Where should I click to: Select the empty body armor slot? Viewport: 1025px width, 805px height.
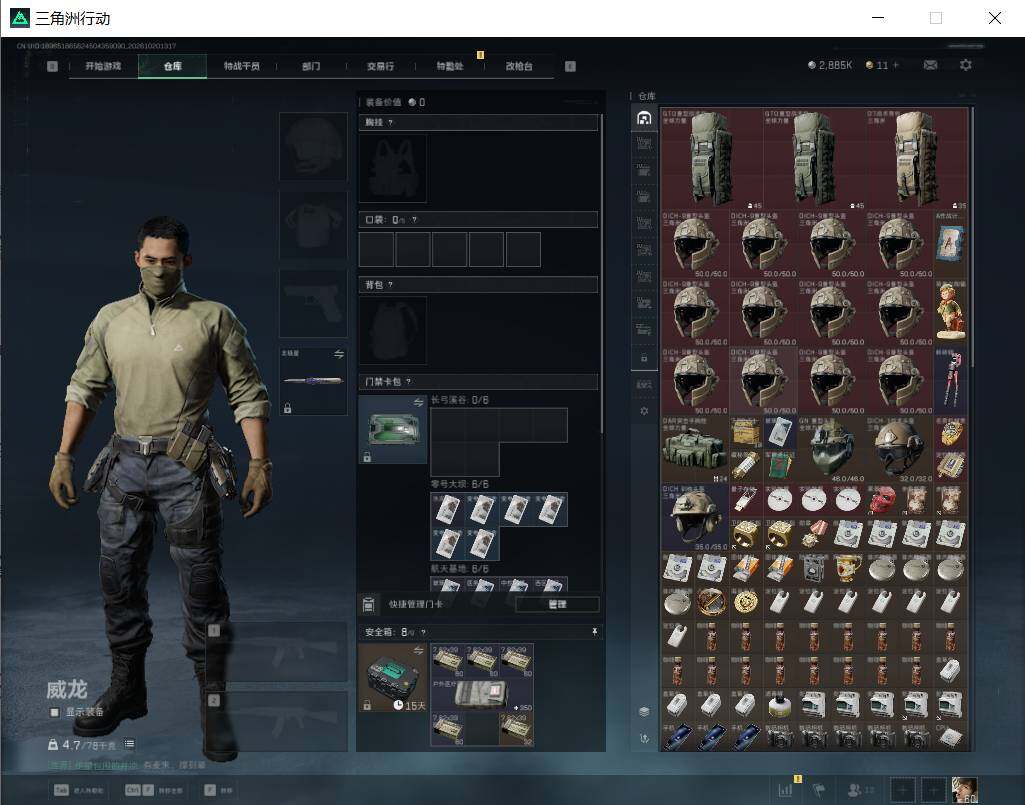tap(313, 224)
